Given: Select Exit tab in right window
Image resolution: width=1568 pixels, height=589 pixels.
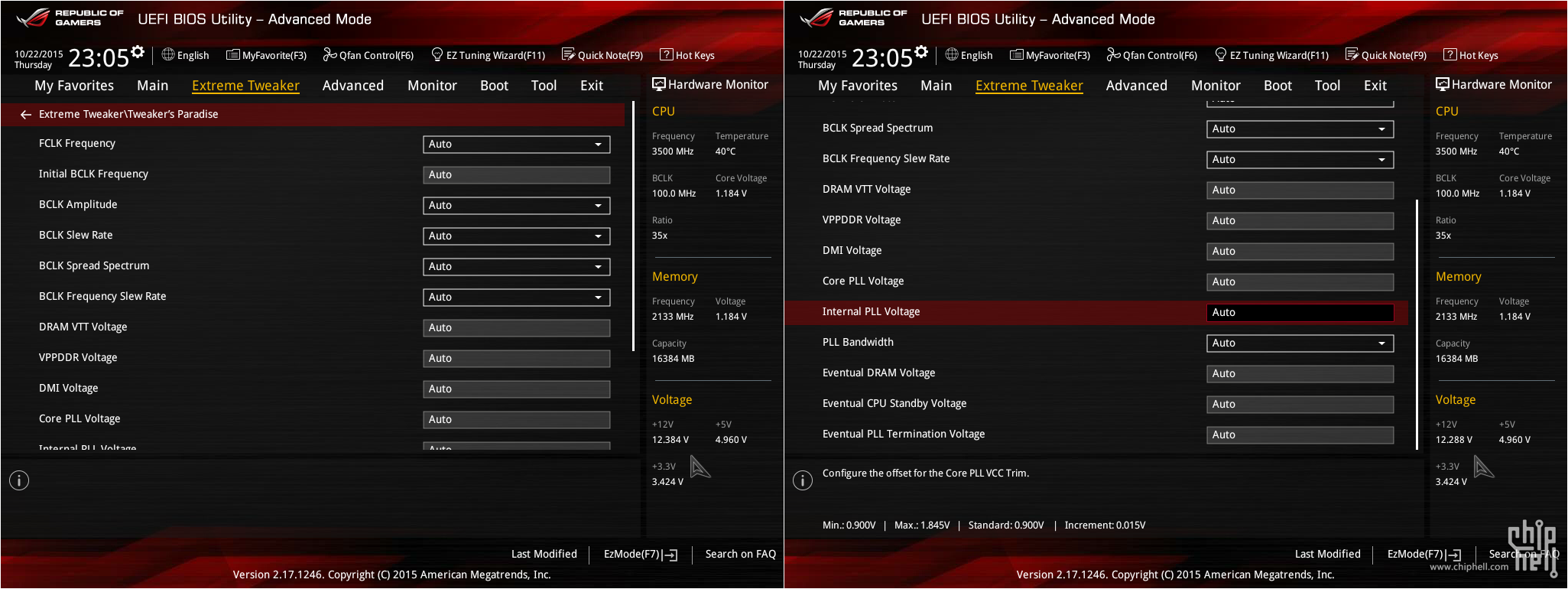Looking at the screenshot, I should [1375, 86].
